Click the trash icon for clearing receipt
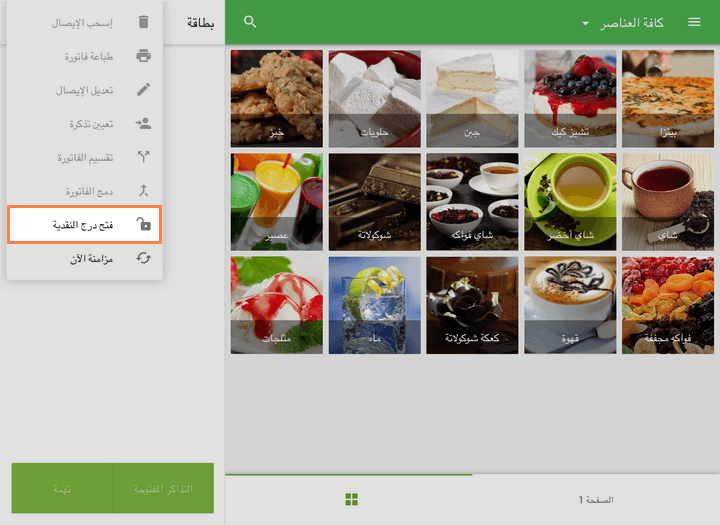The image size is (720, 525). (144, 22)
